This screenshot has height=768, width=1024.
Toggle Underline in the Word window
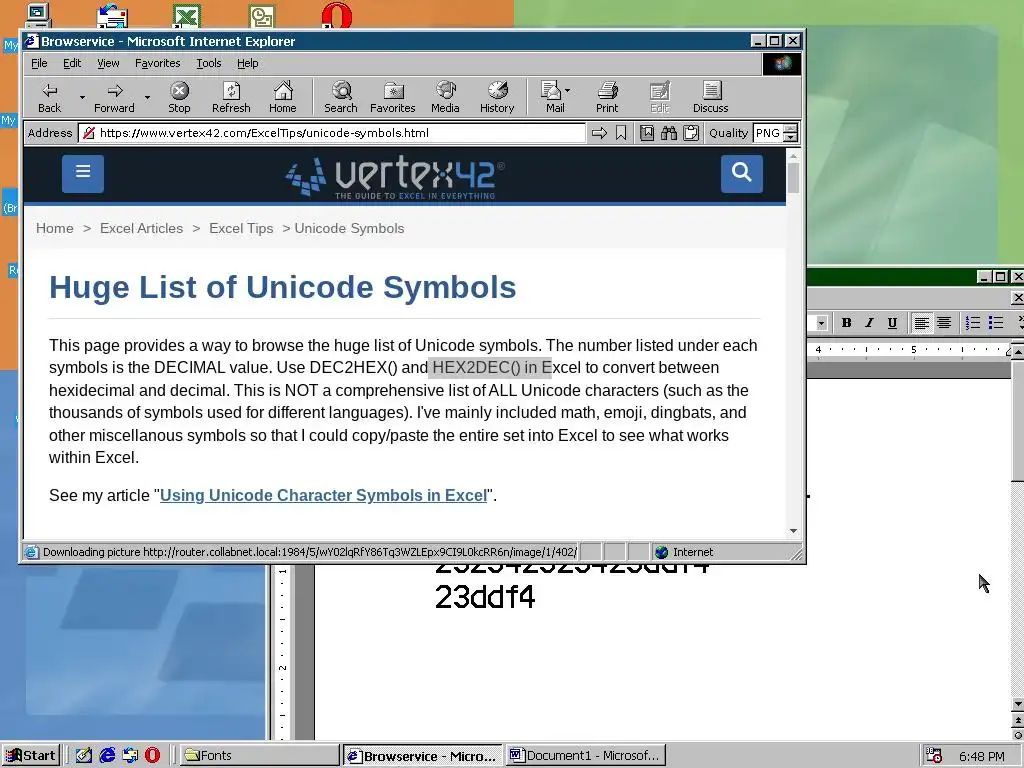click(x=892, y=323)
